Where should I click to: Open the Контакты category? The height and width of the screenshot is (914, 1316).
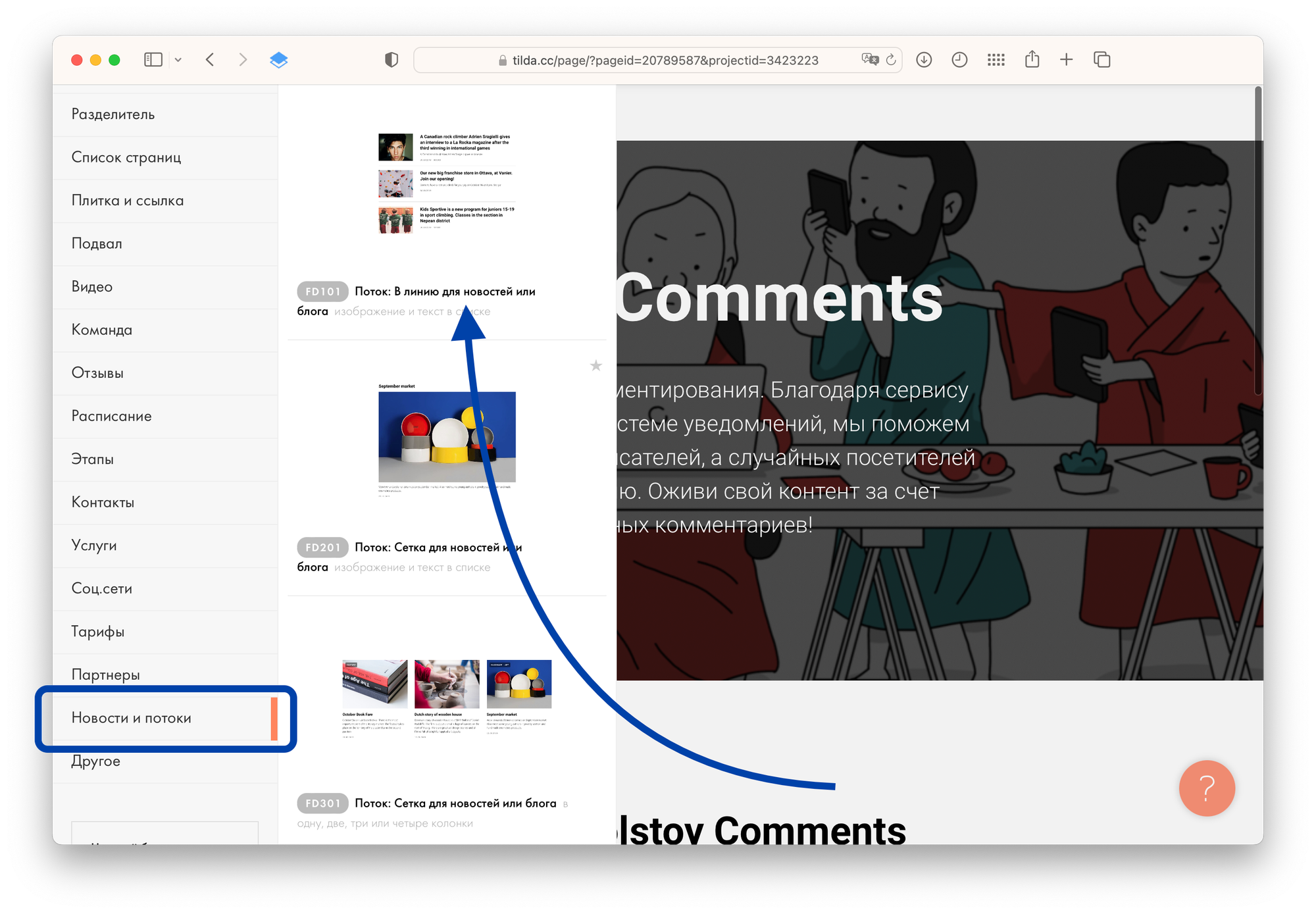[165, 503]
